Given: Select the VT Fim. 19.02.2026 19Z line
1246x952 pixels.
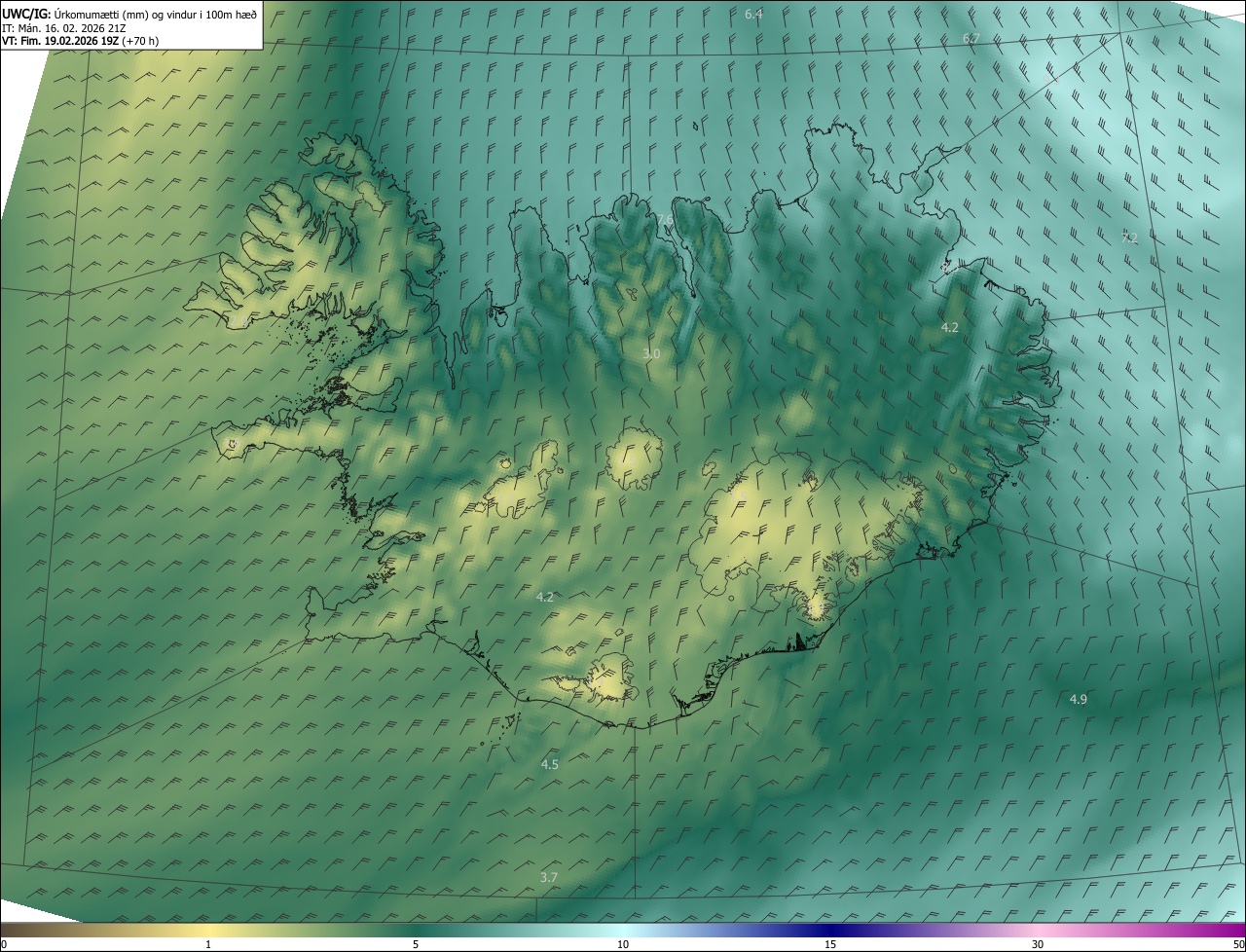Looking at the screenshot, I should [x=80, y=41].
